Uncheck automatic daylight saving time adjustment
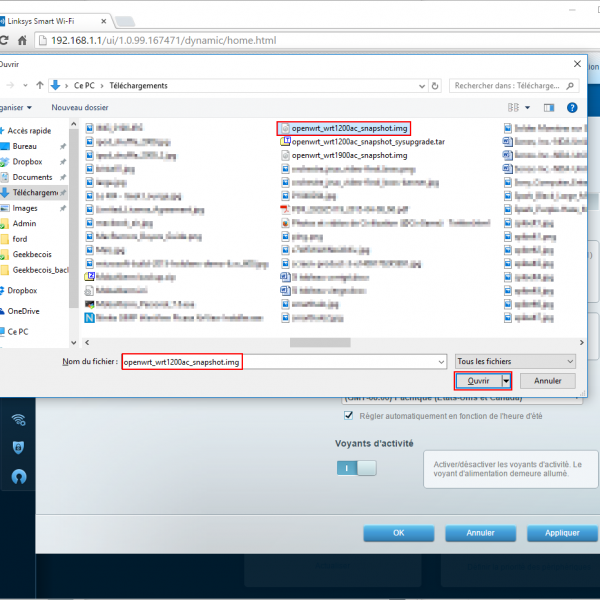 click(349, 415)
